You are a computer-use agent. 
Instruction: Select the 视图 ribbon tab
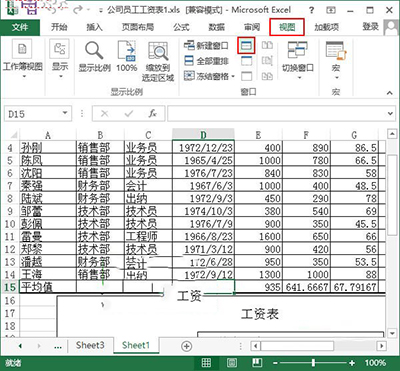tap(287, 27)
